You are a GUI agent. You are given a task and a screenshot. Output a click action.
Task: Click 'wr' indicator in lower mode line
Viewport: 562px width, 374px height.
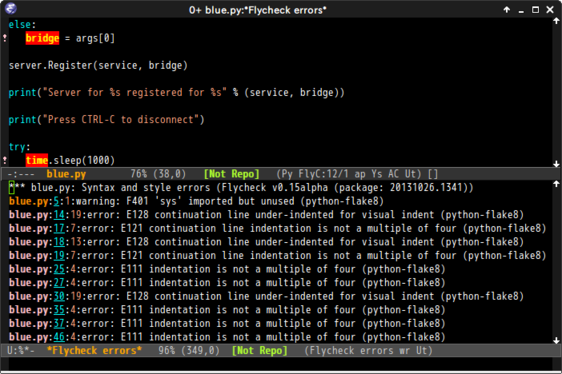(405, 350)
